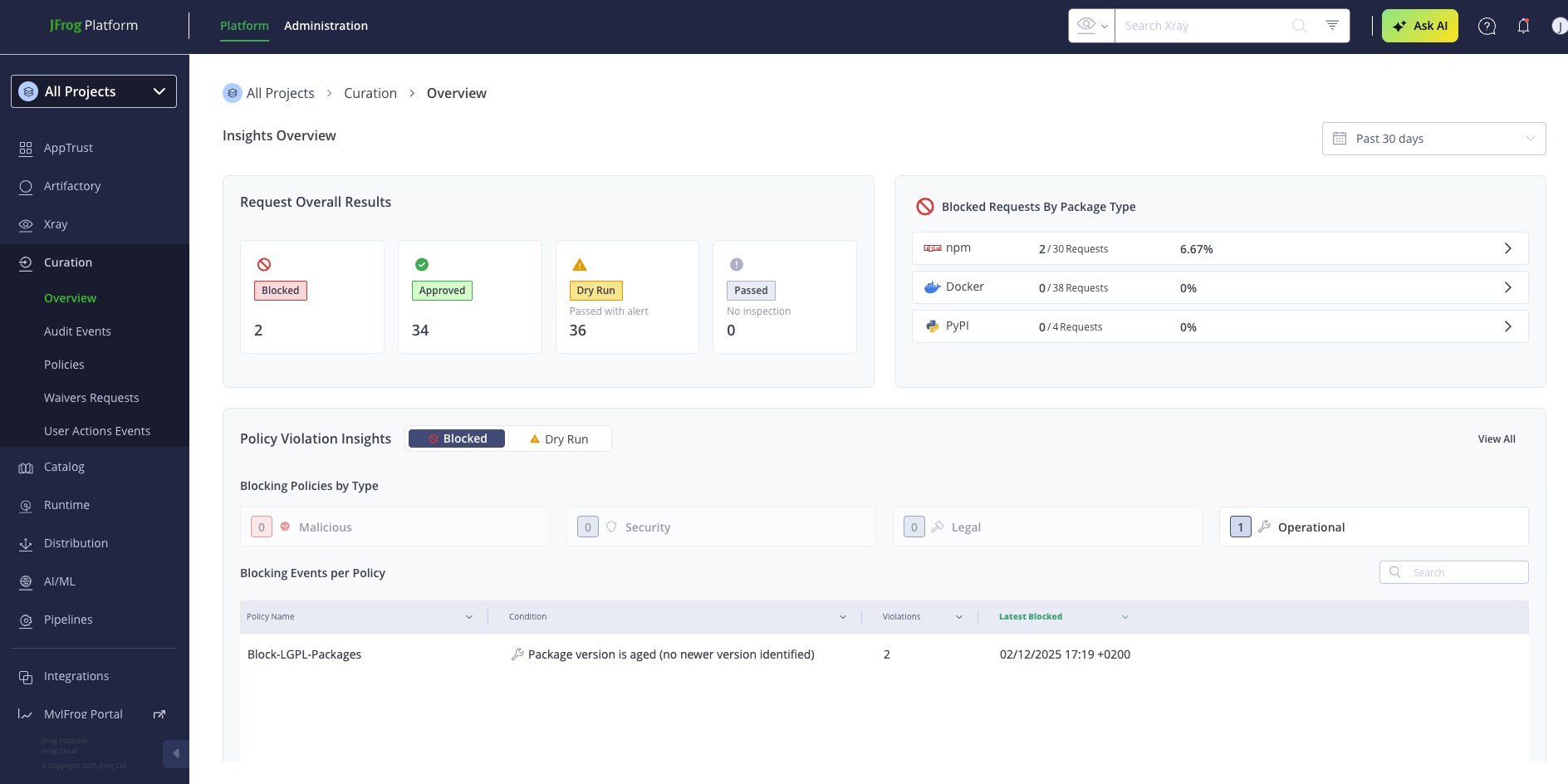
Task: Open the Past 30 days date range dropdown
Action: [1433, 139]
